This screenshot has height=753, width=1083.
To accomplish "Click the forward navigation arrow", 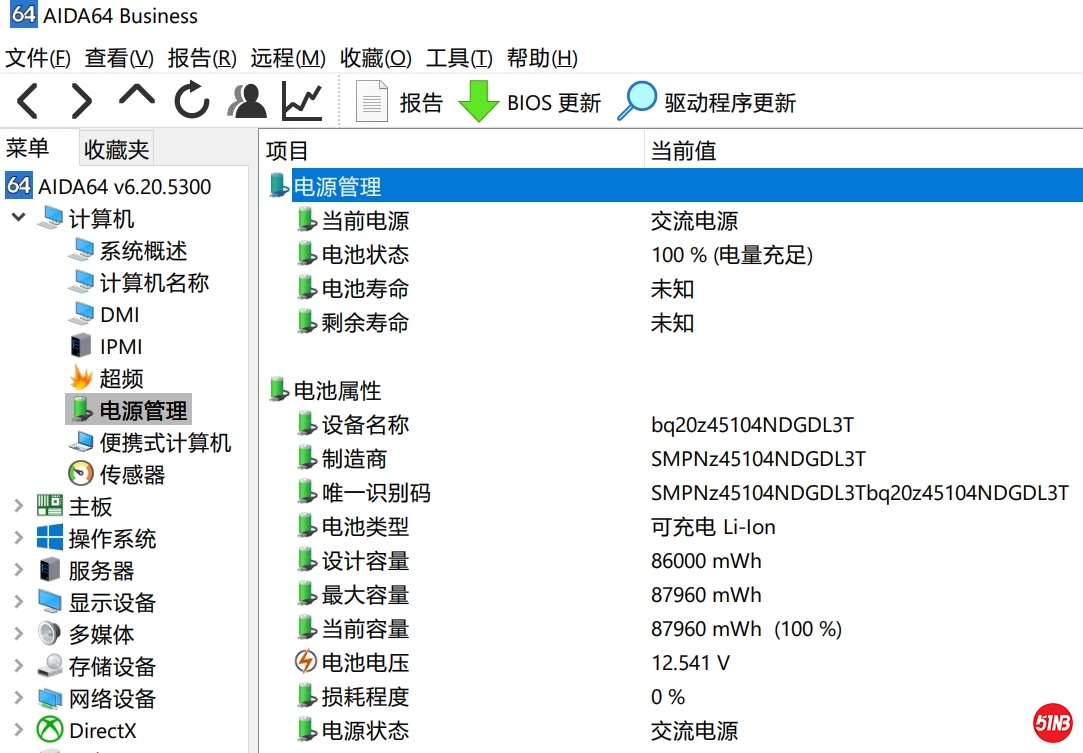I will [81, 101].
